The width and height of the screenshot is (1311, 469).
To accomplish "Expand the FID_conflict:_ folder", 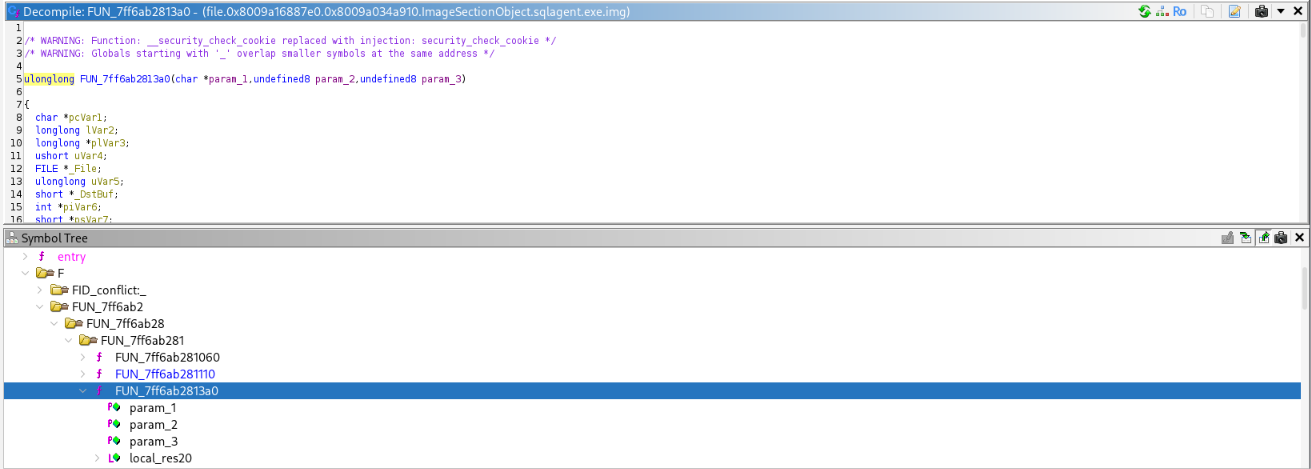I will 39,290.
